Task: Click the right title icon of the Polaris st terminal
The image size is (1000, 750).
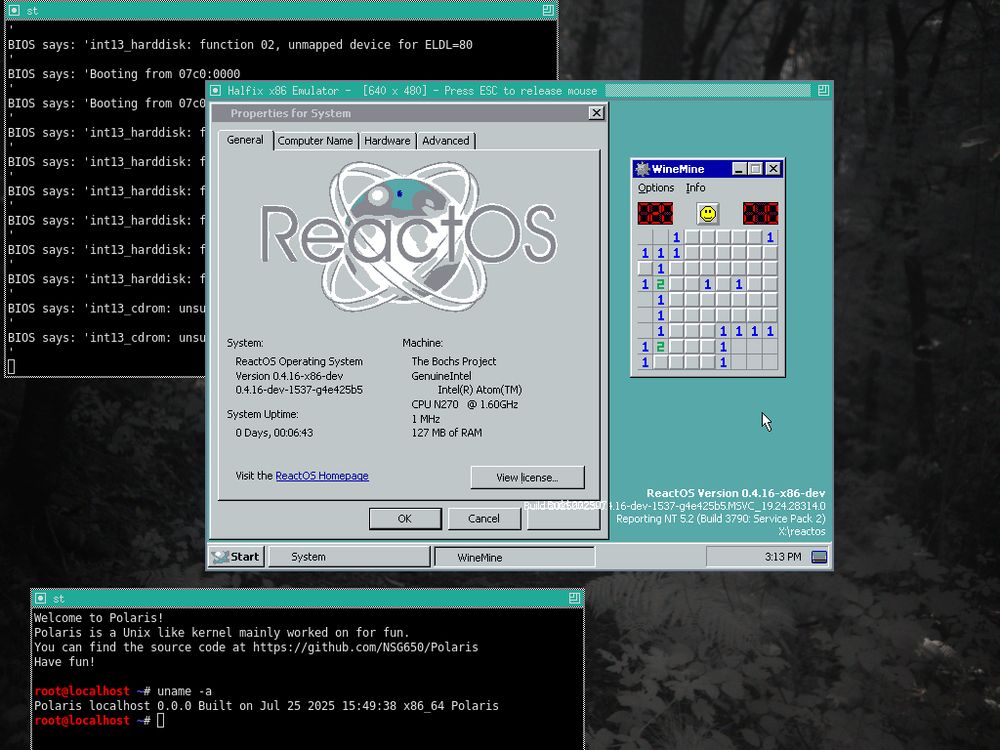Action: (574, 598)
